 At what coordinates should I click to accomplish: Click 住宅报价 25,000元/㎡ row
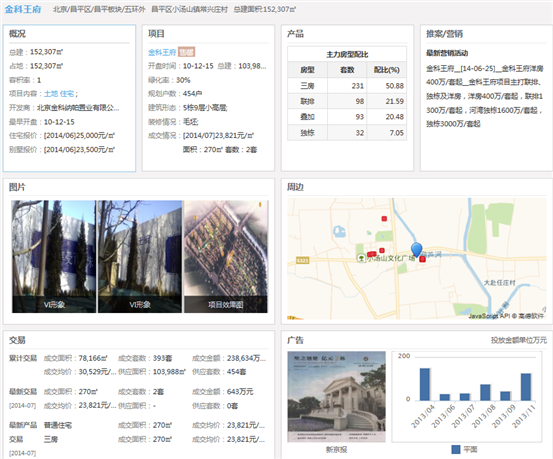point(62,136)
